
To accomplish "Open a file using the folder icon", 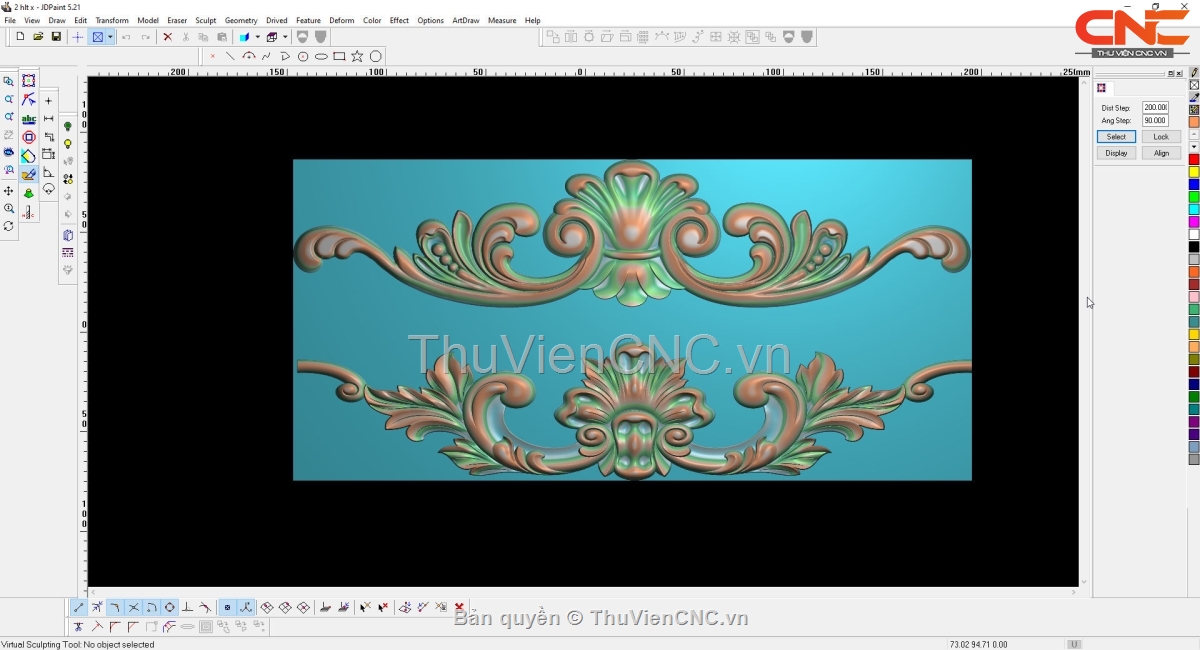I will click(38, 37).
